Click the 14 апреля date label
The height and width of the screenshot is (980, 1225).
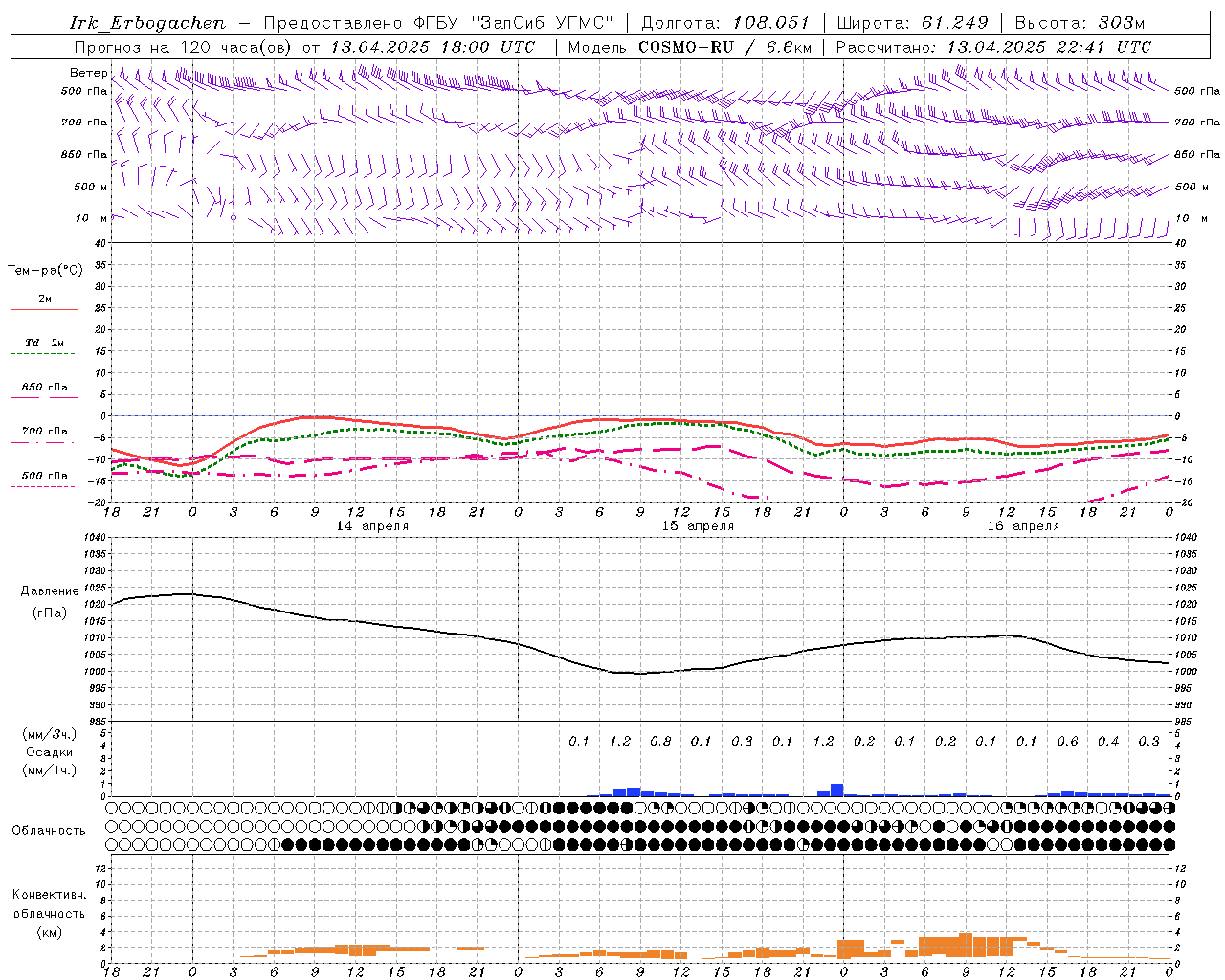pyautogui.click(x=372, y=526)
